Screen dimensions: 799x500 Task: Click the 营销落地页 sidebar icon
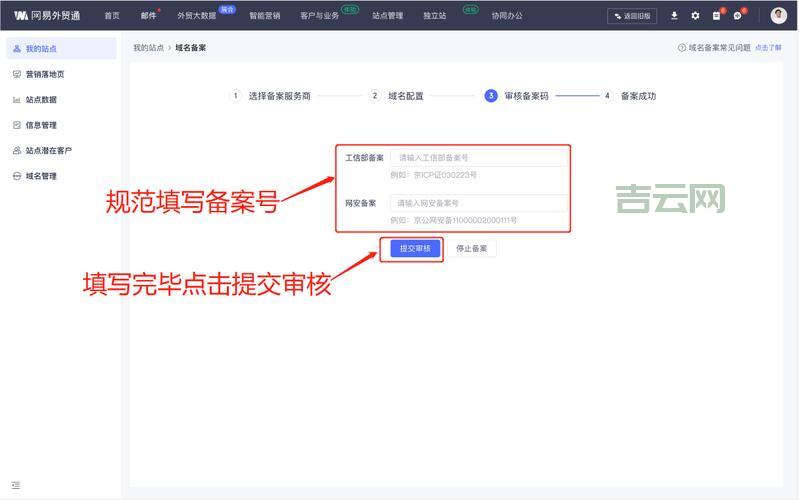tap(17, 74)
